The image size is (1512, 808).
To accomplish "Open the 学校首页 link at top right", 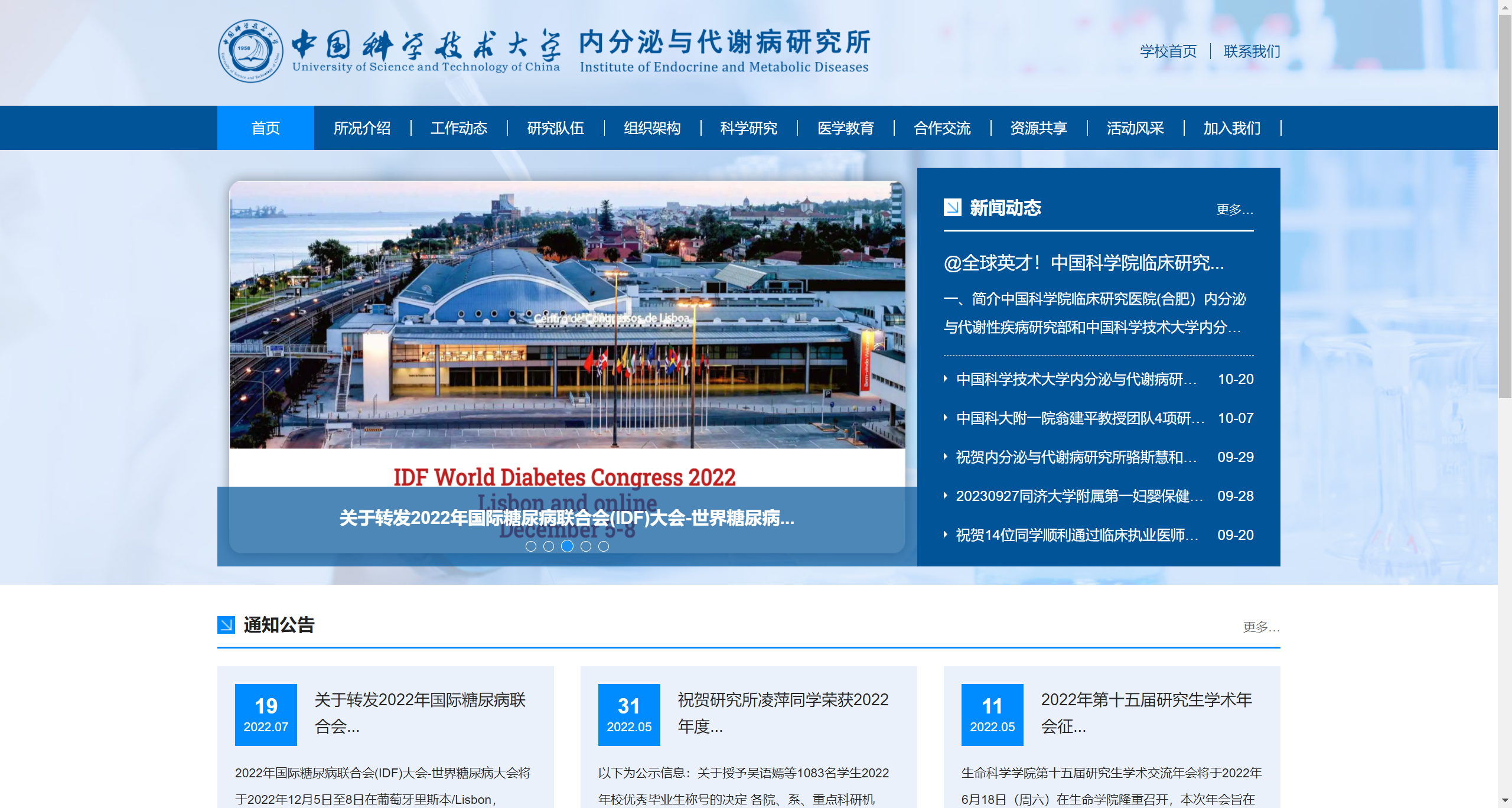I will pos(1168,51).
